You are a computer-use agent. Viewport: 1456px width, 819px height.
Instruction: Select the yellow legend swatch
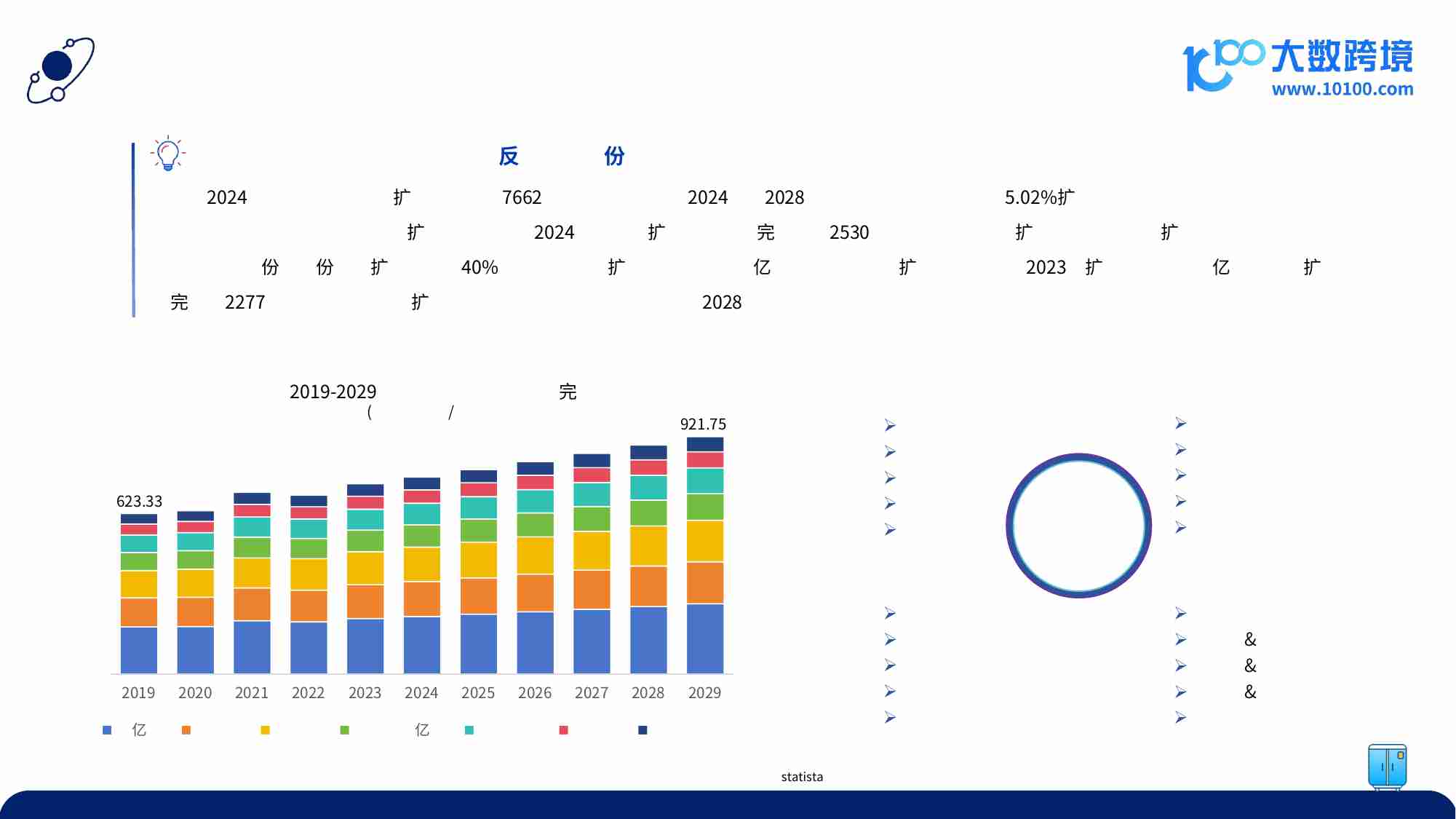[x=266, y=730]
